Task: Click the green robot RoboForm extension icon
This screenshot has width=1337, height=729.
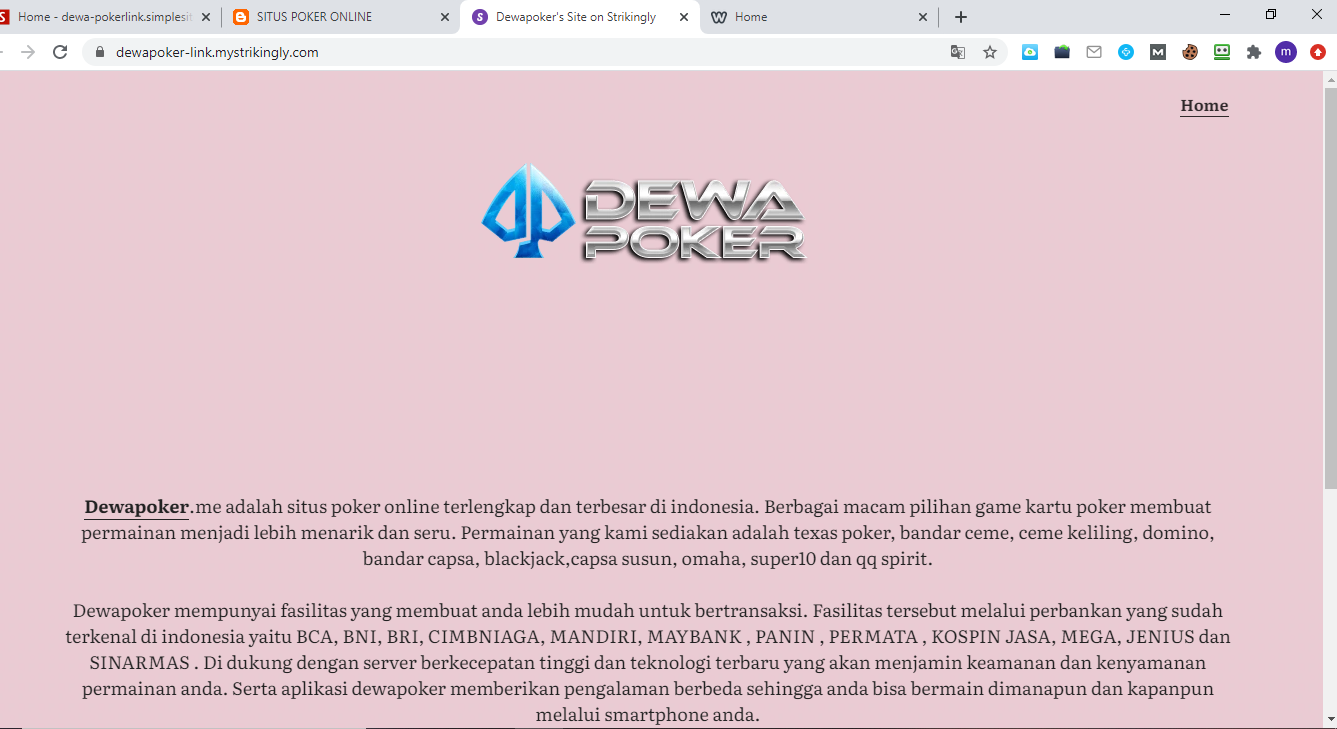Action: (1221, 52)
